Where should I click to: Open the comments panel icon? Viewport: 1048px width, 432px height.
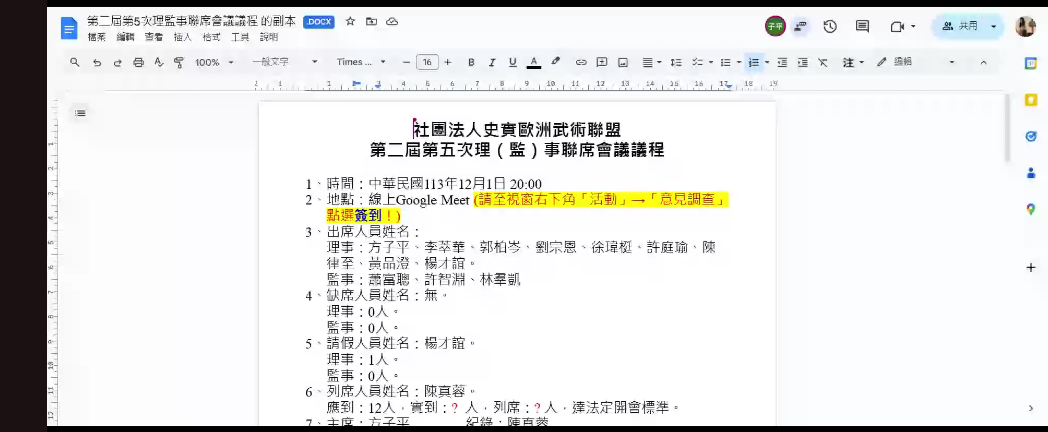[862, 26]
